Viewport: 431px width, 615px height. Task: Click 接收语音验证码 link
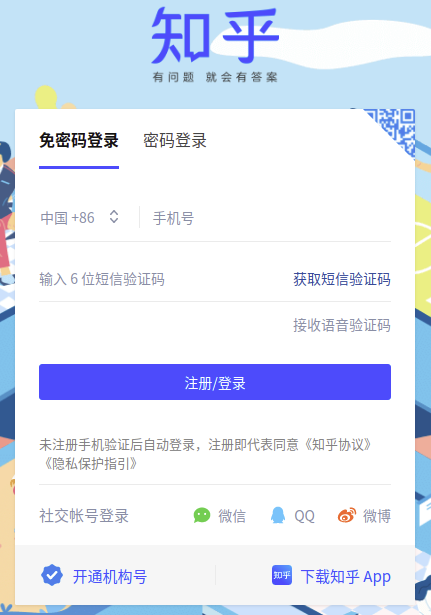pyautogui.click(x=342, y=325)
